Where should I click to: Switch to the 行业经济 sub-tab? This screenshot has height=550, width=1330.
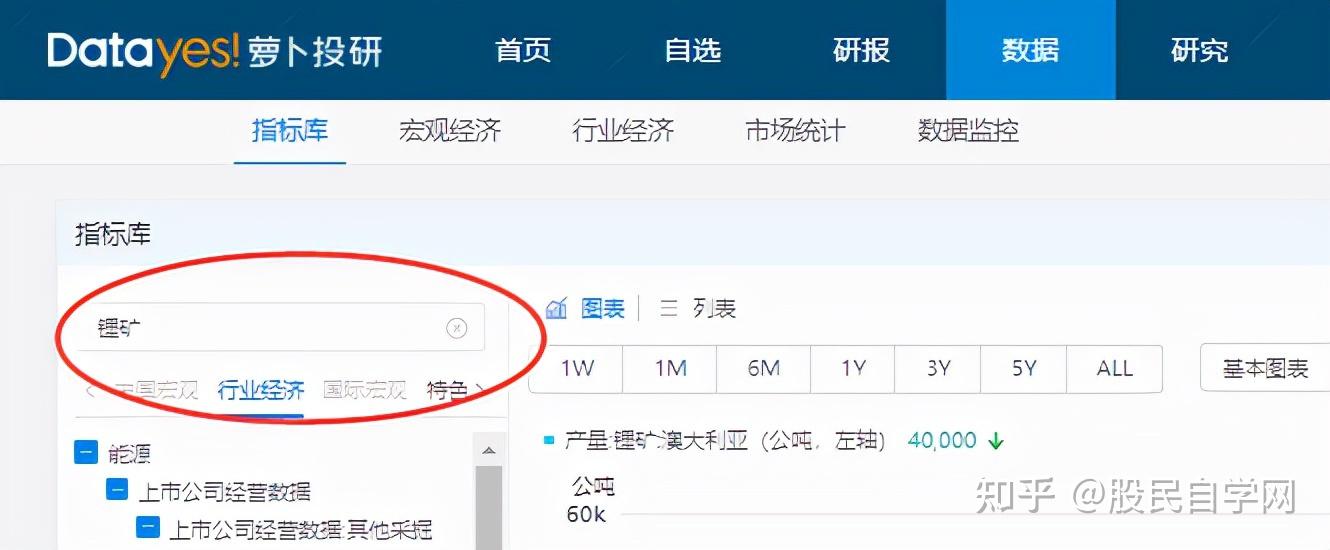[623, 130]
